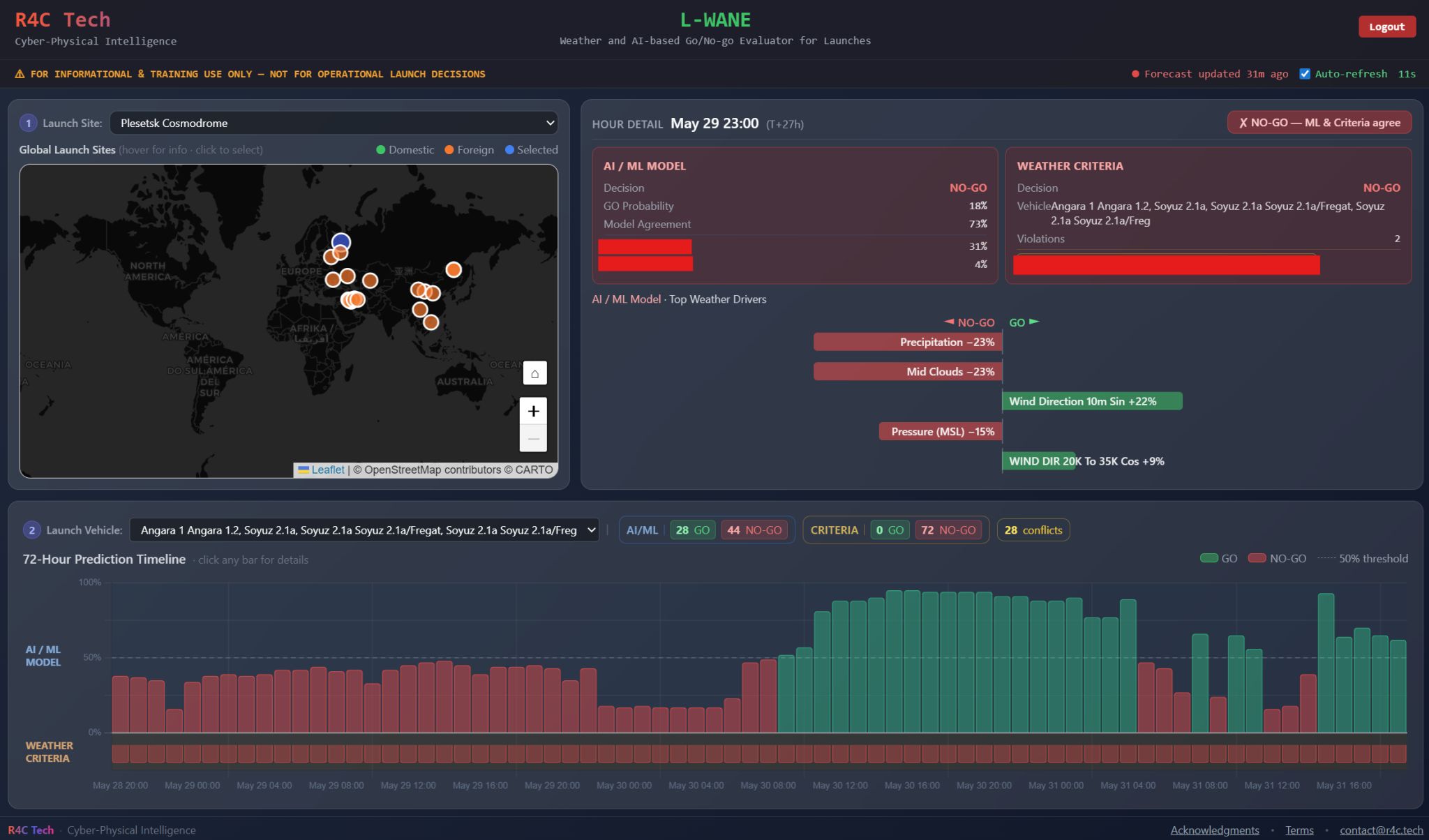Click the AI/ML 44 NO-GO count badge
This screenshot has height=840, width=1429.
coord(754,530)
